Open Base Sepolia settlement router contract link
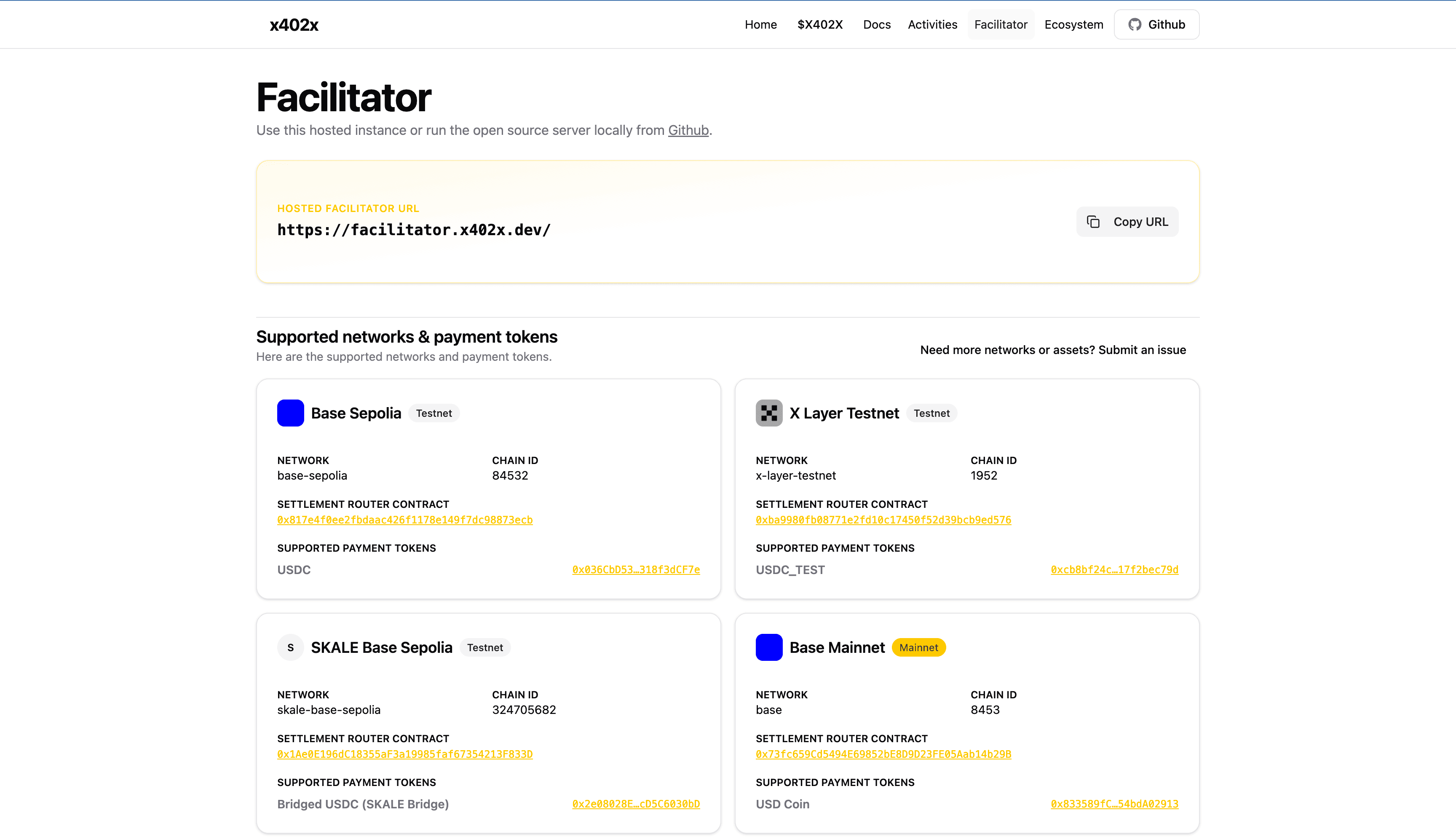This screenshot has width=1456, height=837. pos(404,519)
